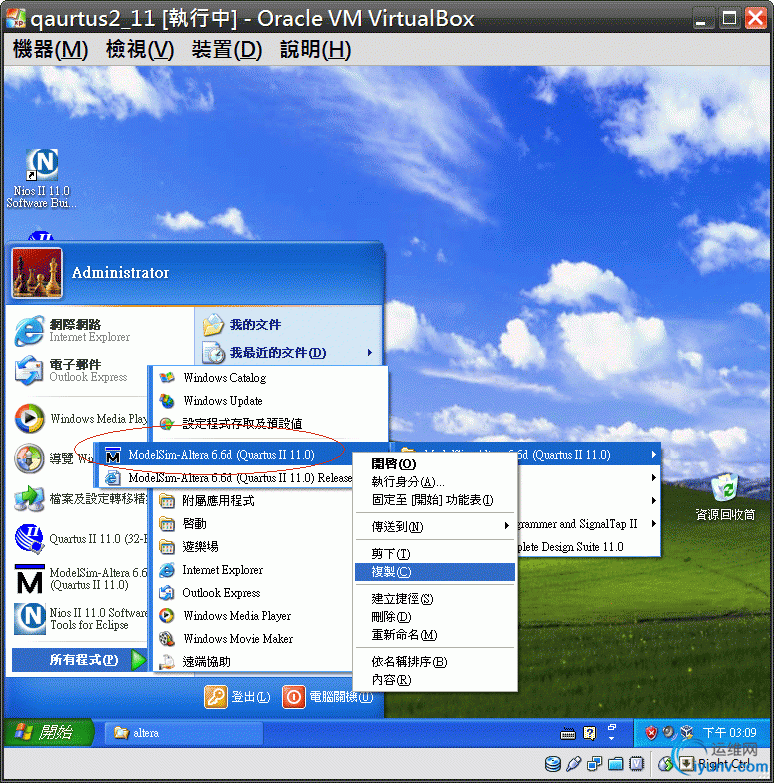This screenshot has height=783, width=774.
Task: Open VirtualBox Machine (機器) menu
Action: point(50,49)
